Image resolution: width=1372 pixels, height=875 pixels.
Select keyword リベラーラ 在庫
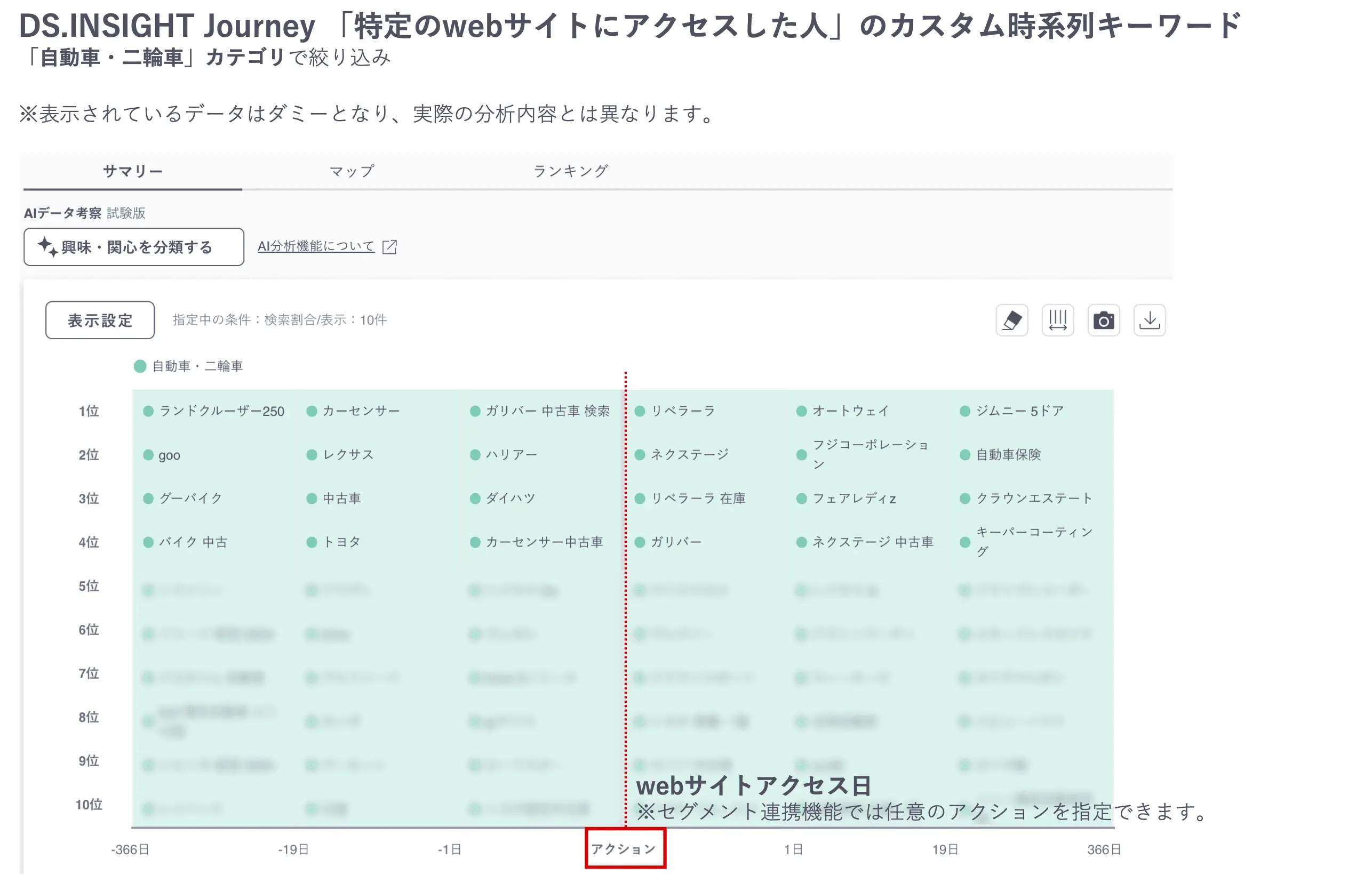[698, 499]
